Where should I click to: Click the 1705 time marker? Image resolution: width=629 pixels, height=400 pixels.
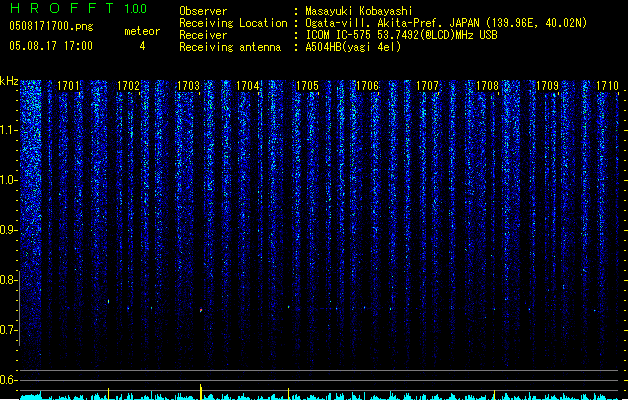[308, 86]
